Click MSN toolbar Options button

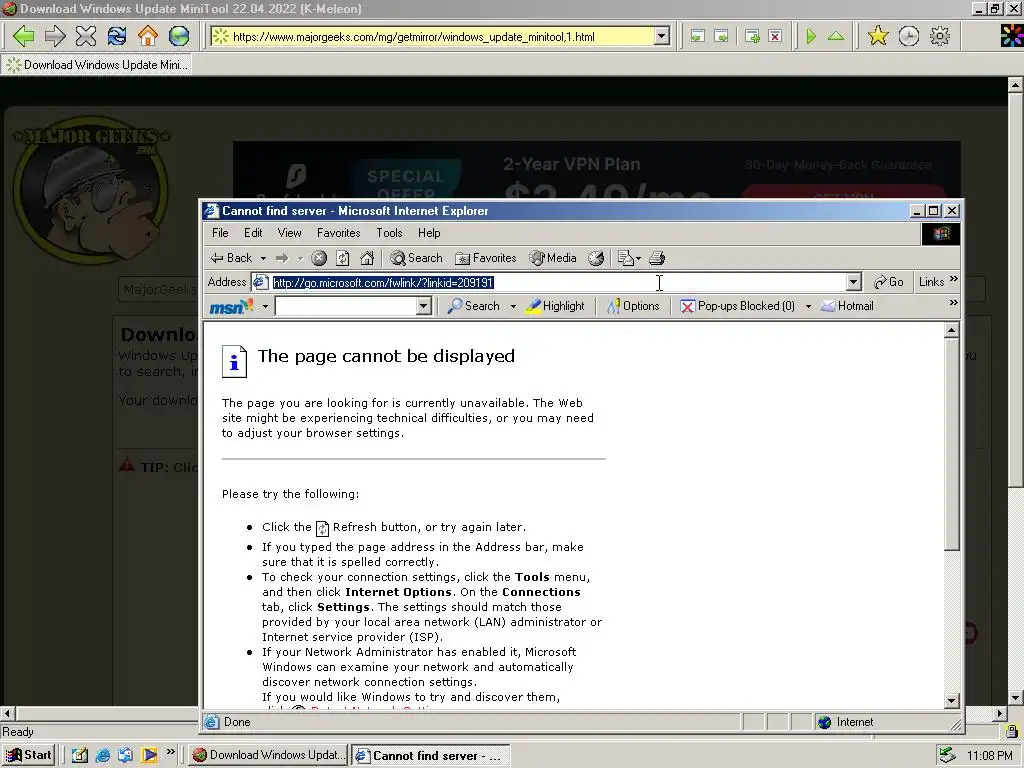point(633,306)
